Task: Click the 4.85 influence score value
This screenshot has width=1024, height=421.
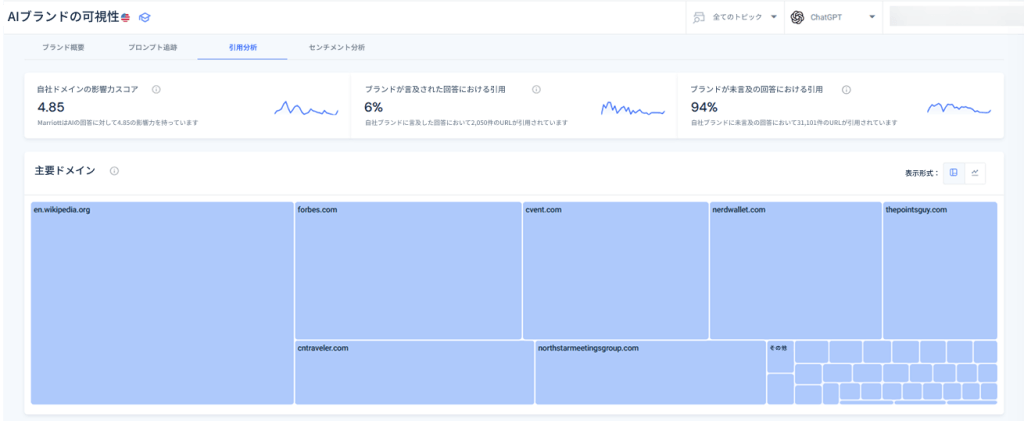Action: pyautogui.click(x=51, y=107)
